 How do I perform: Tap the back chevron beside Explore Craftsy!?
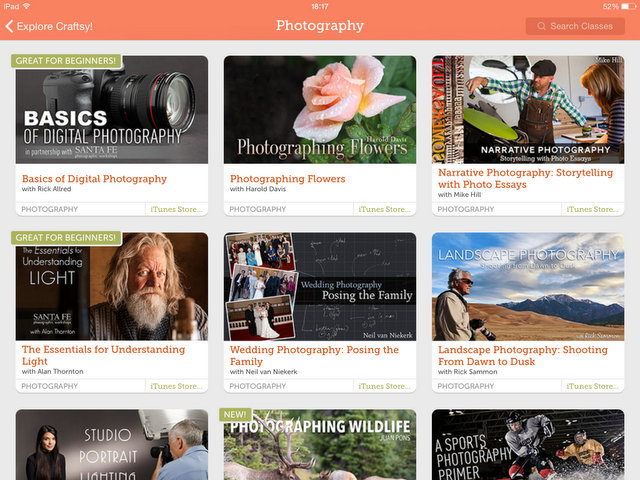point(9,26)
